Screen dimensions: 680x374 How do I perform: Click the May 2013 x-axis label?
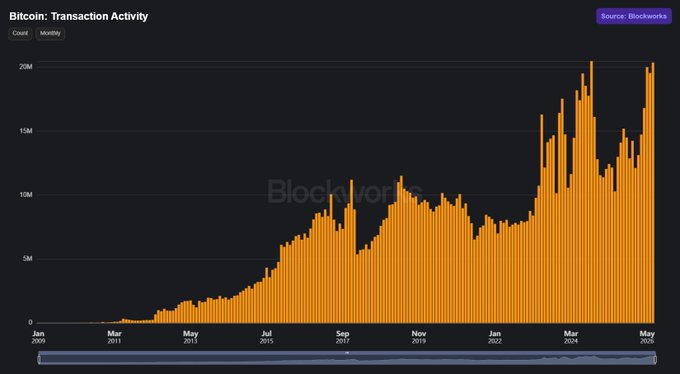click(x=190, y=337)
